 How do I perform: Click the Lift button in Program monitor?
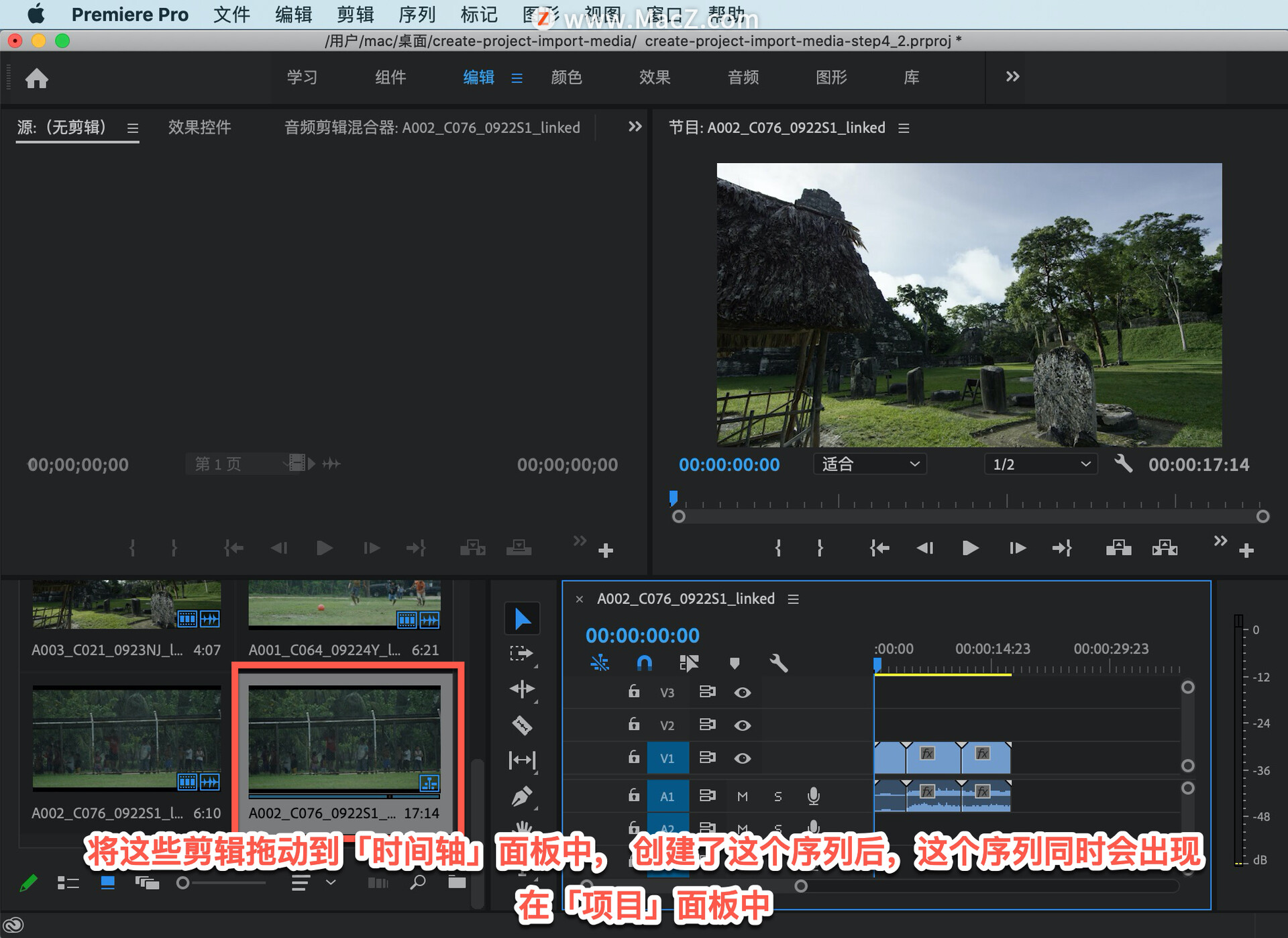coord(1118,548)
